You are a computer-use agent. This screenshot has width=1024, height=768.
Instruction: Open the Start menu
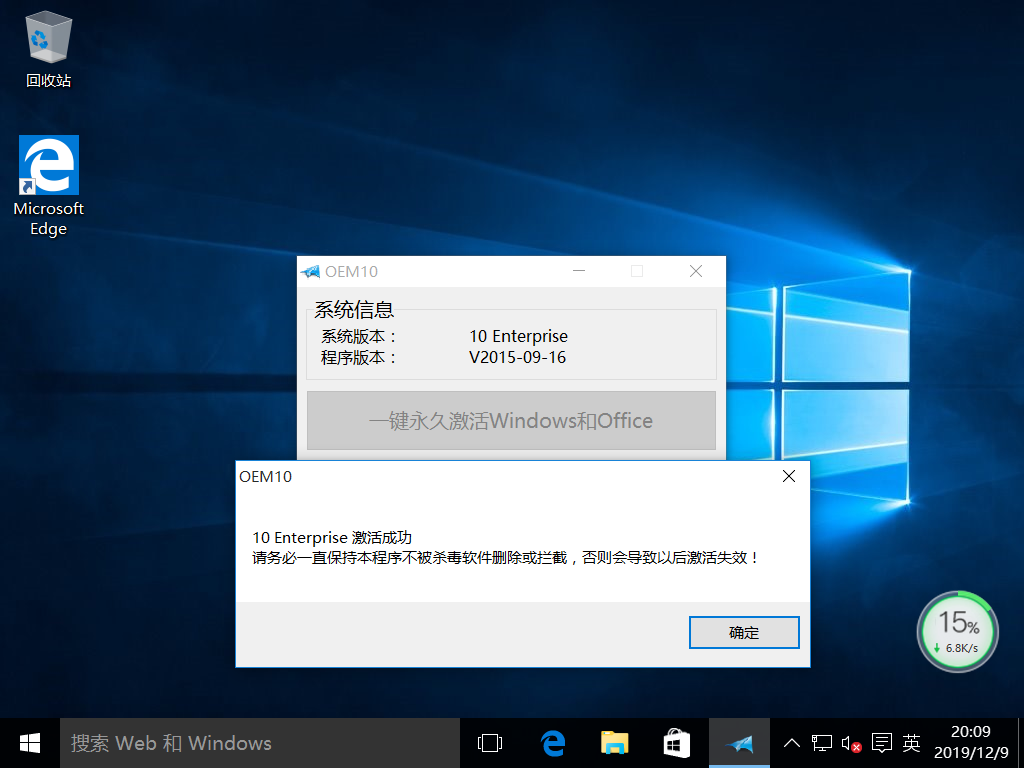click(x=29, y=743)
